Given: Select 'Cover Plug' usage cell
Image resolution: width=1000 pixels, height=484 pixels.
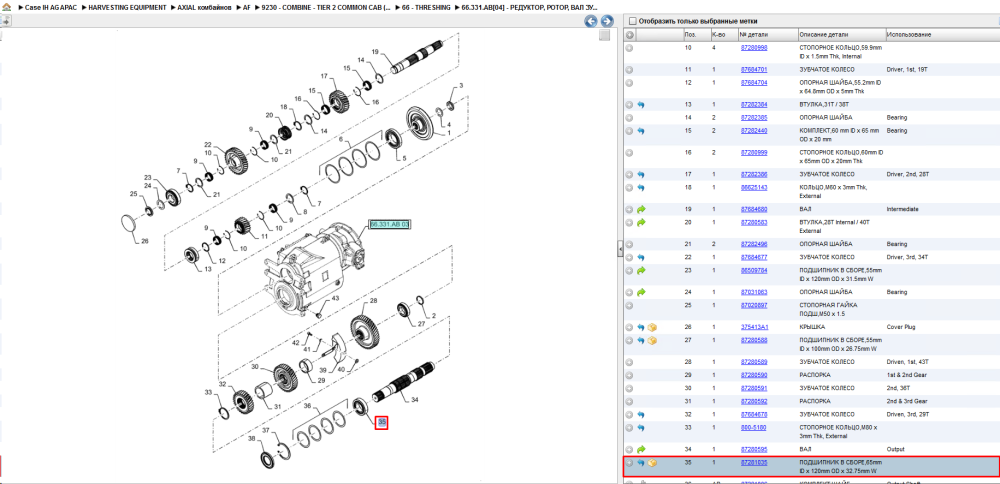Looking at the screenshot, I should (901, 327).
